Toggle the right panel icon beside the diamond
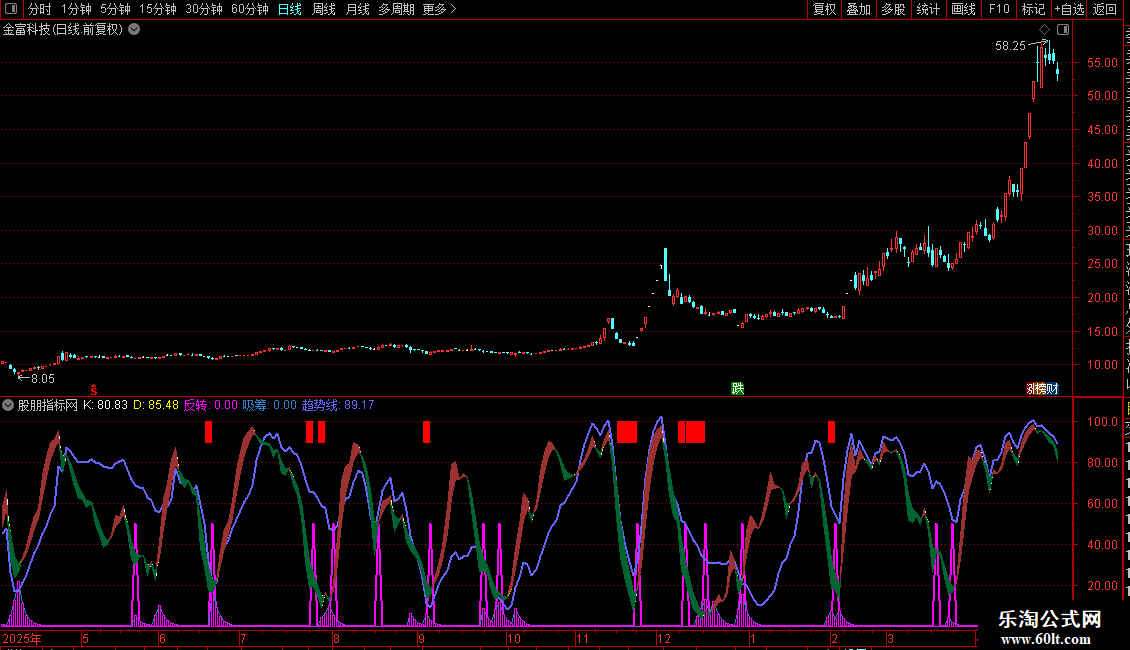 pos(1063,30)
